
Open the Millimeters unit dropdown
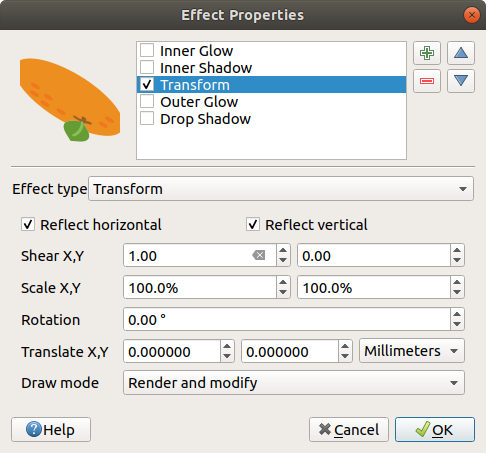tap(412, 351)
